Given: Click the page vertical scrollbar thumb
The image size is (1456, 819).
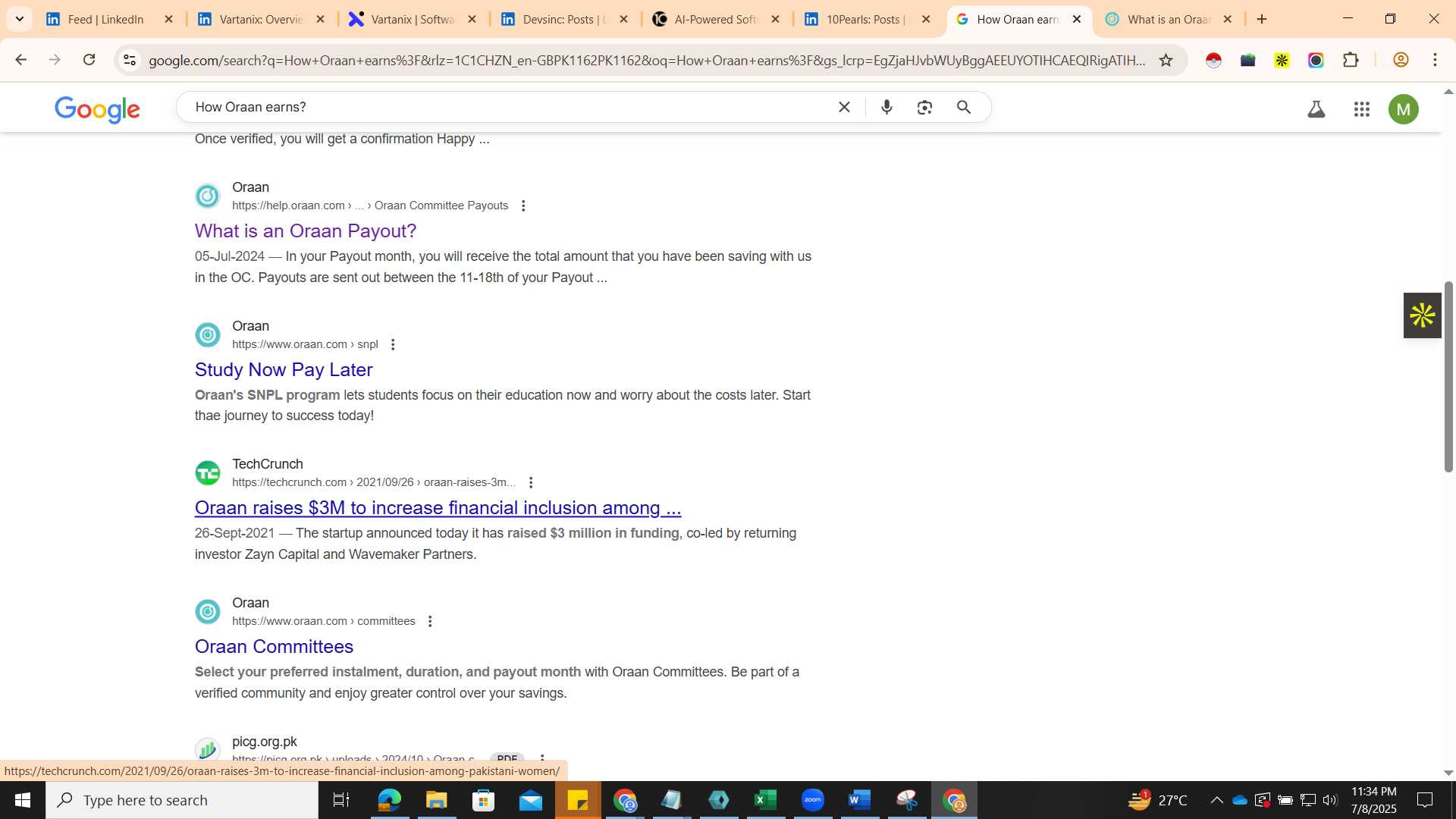Looking at the screenshot, I should 1448,377.
